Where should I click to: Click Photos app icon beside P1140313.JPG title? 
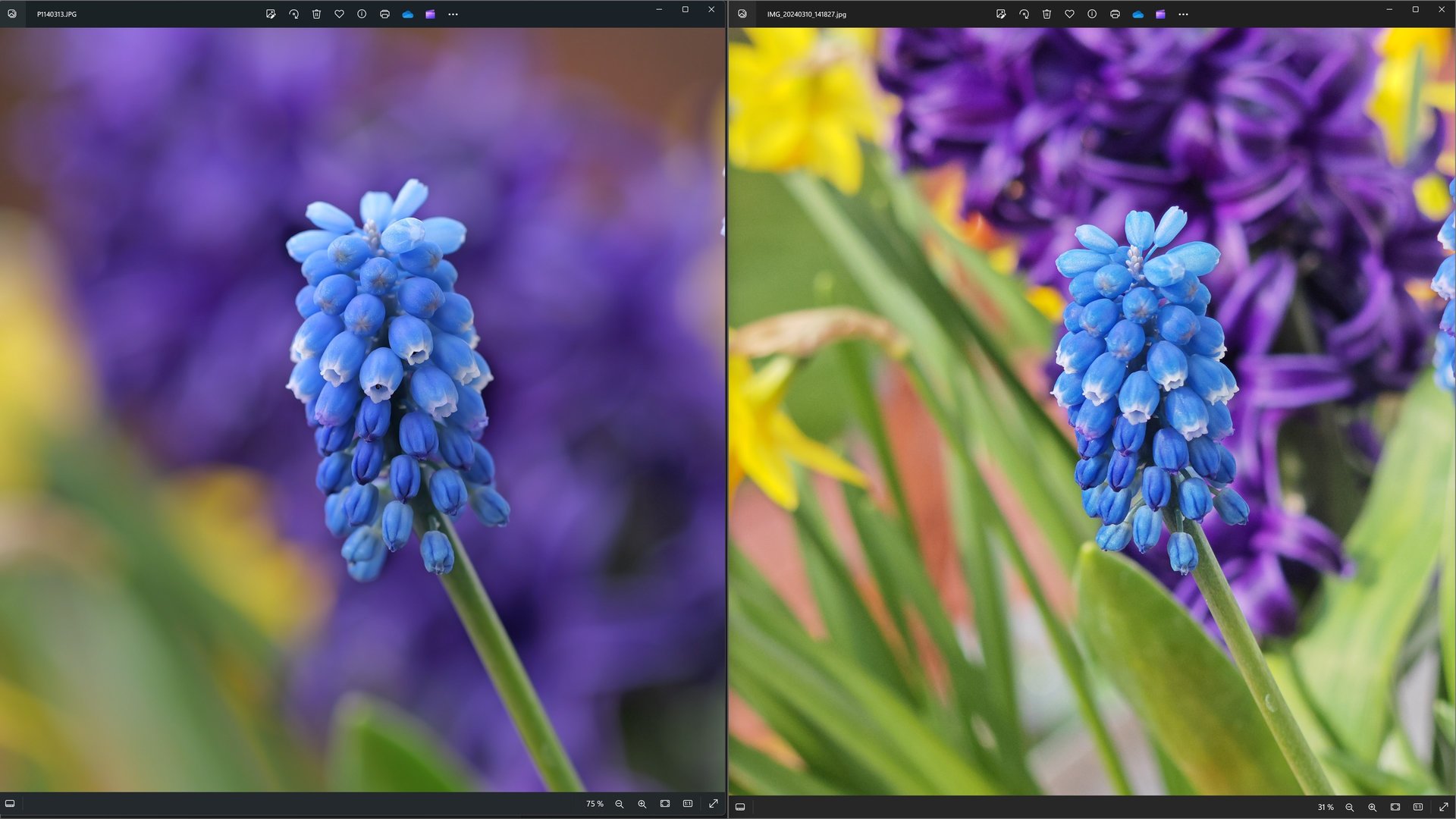[12, 14]
